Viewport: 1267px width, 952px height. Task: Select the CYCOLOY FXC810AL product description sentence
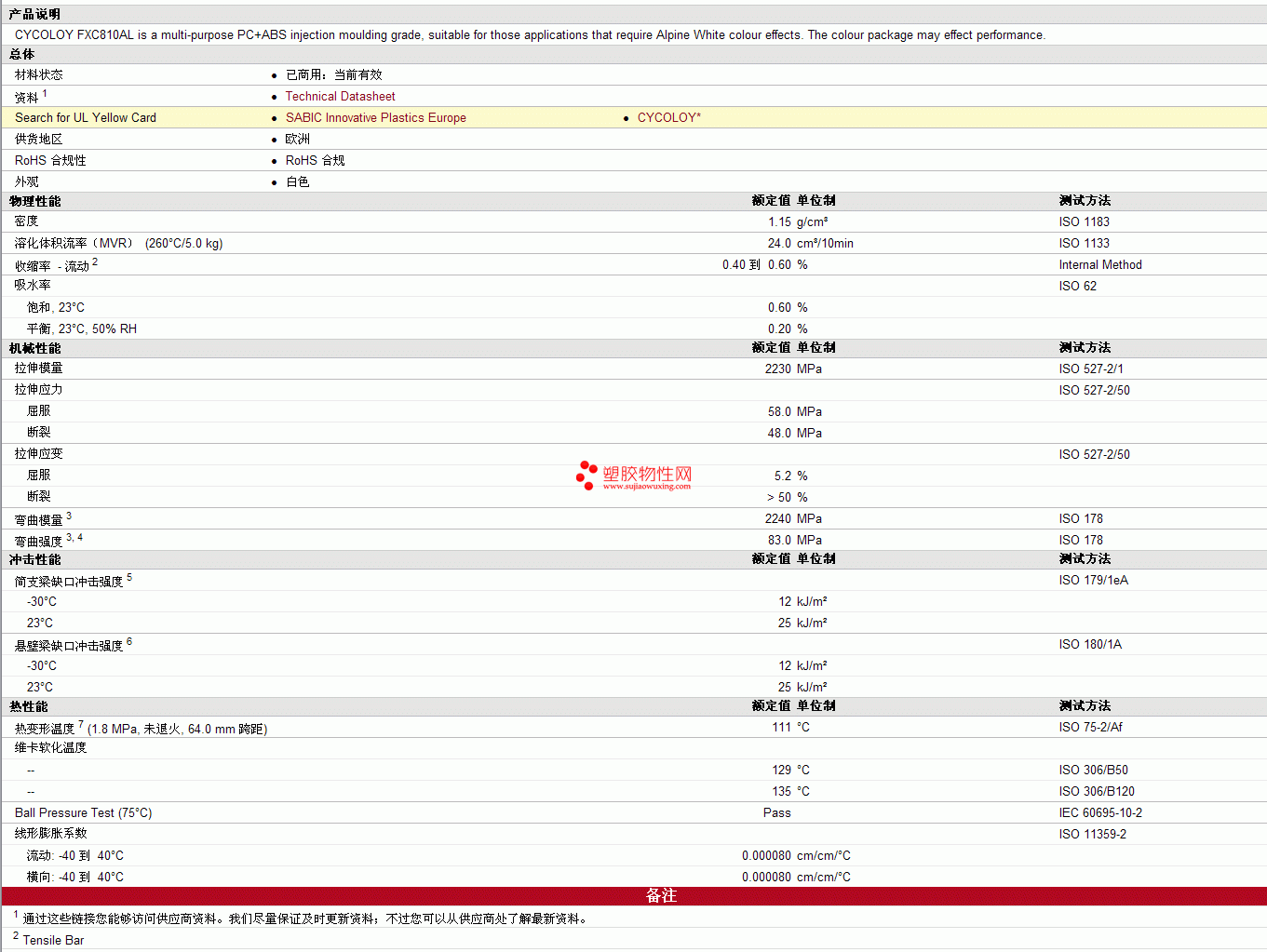530,35
